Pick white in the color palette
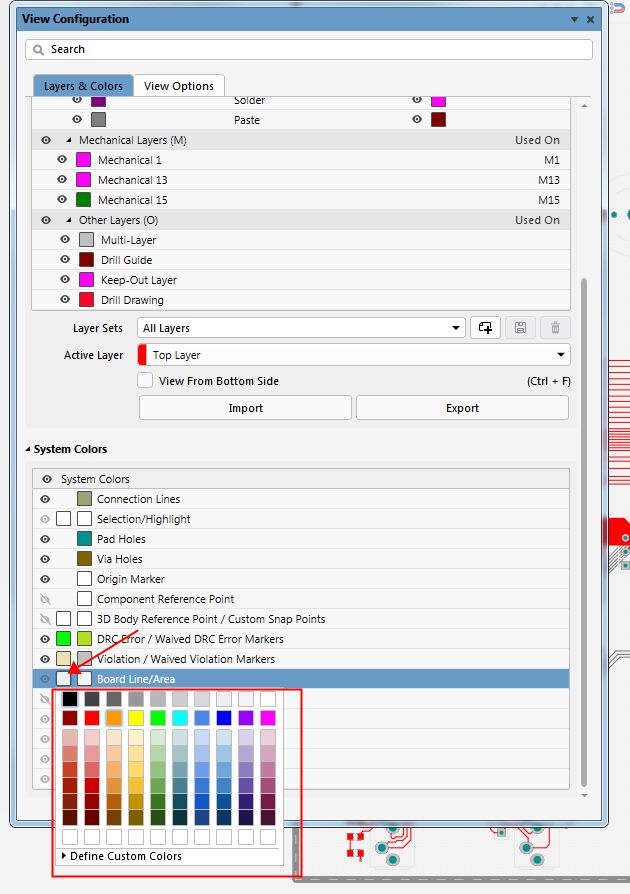Screen dimensions: 630x894 tap(268, 699)
